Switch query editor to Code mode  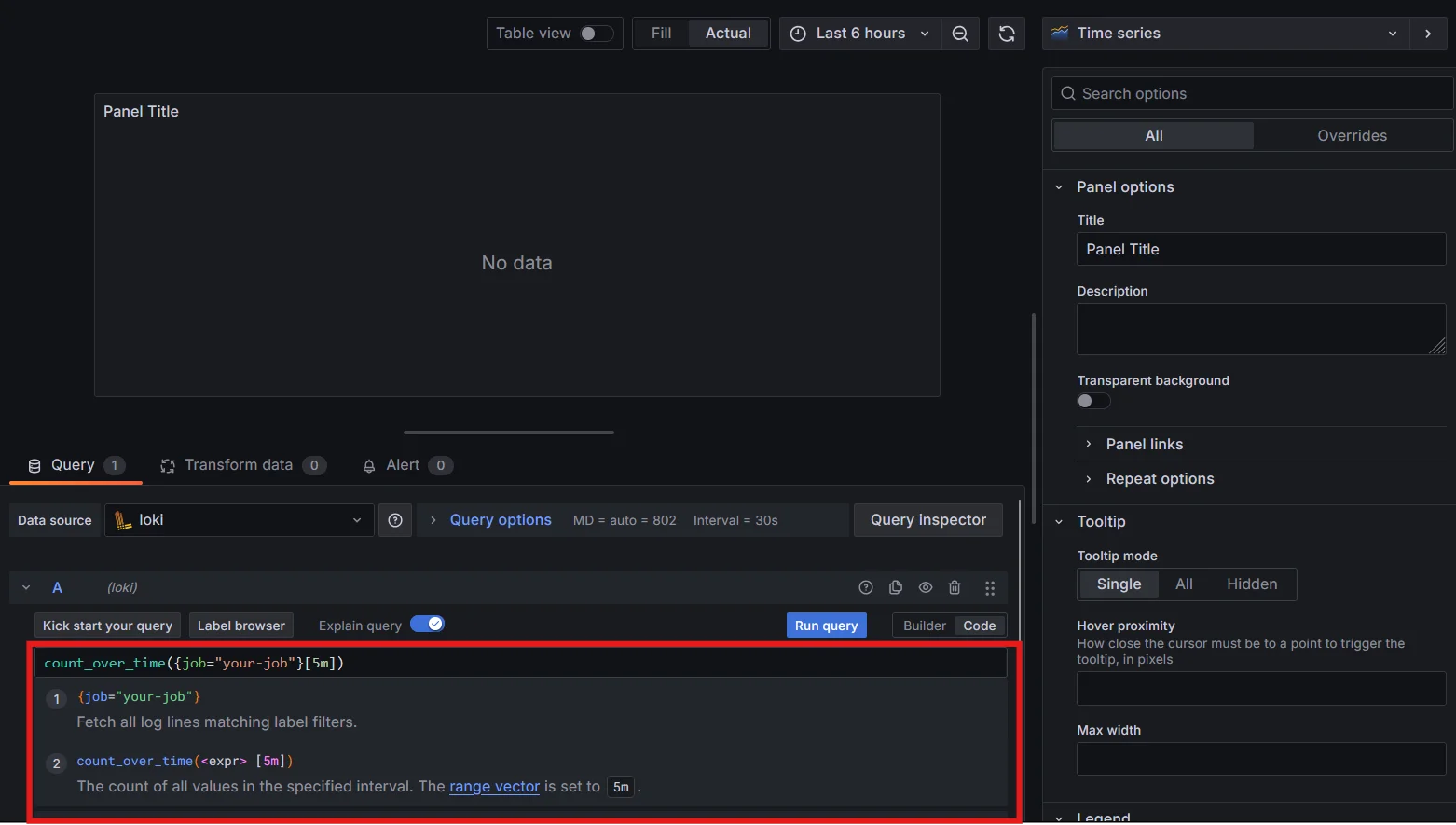[980, 626]
